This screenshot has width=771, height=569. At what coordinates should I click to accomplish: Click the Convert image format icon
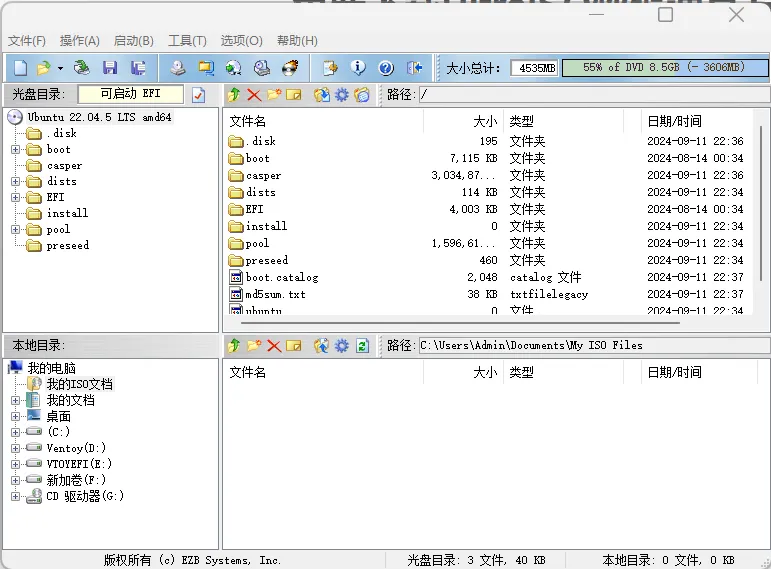206,68
